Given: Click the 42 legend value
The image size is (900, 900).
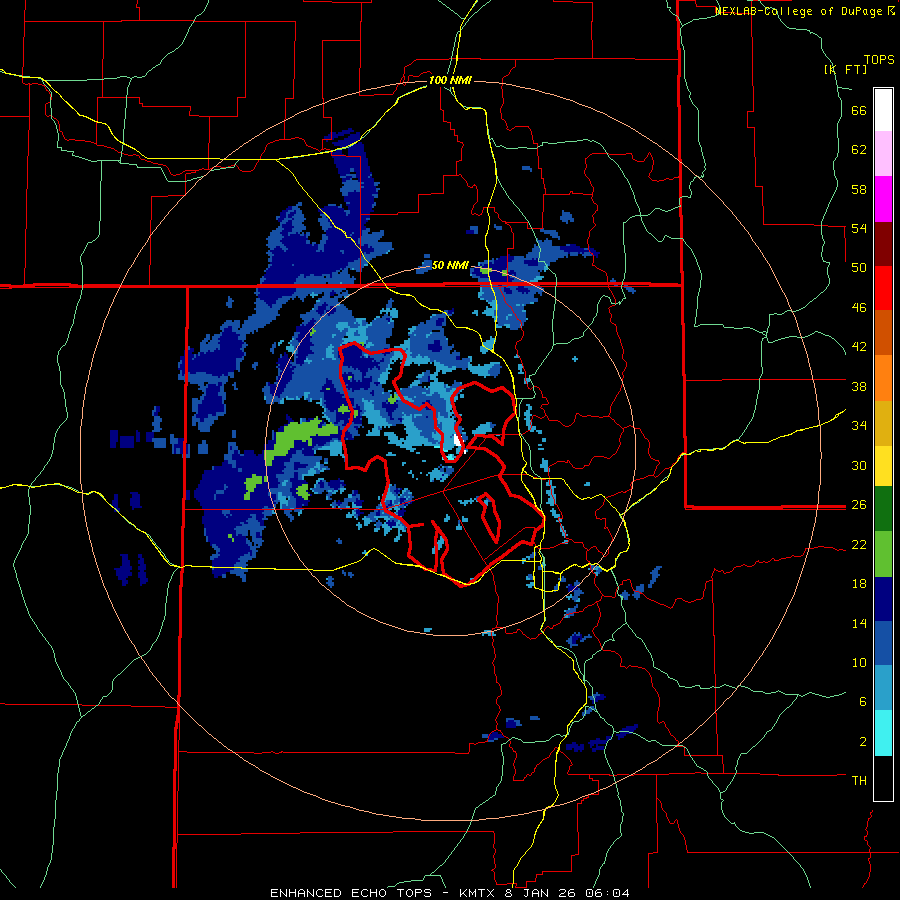Looking at the screenshot, I should tap(859, 347).
